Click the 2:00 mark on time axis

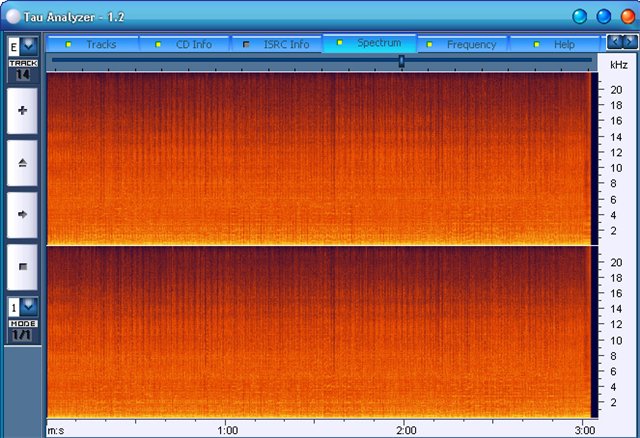404,428
